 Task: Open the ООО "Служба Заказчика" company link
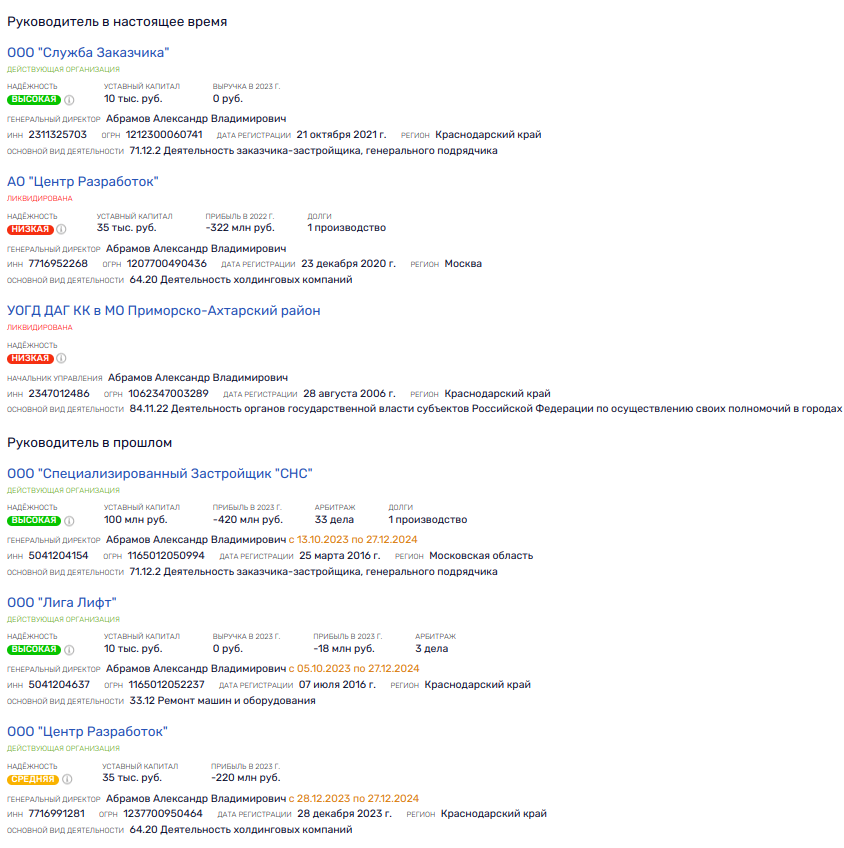[x=88, y=52]
